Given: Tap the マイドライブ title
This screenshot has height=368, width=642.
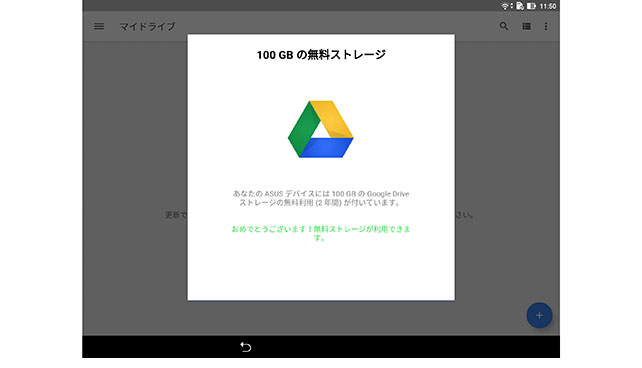Looking at the screenshot, I should click(x=147, y=27).
